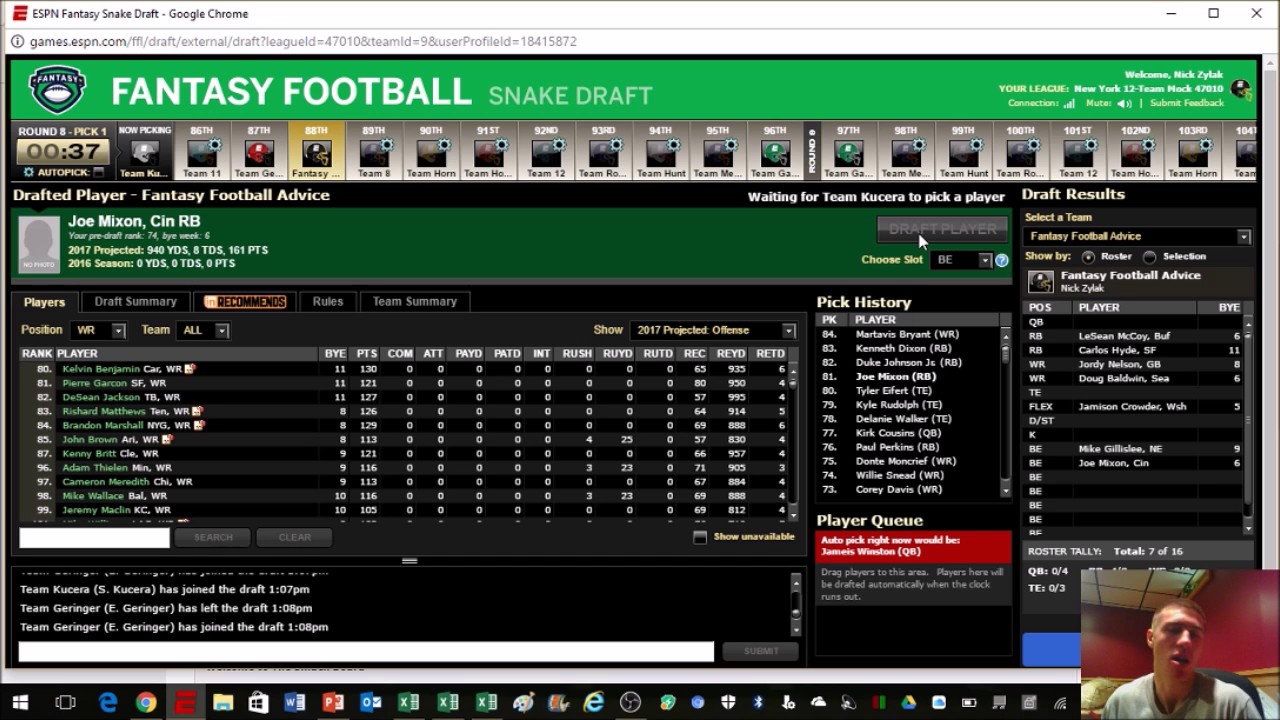Enable the Show unavailable checkbox

coord(700,537)
